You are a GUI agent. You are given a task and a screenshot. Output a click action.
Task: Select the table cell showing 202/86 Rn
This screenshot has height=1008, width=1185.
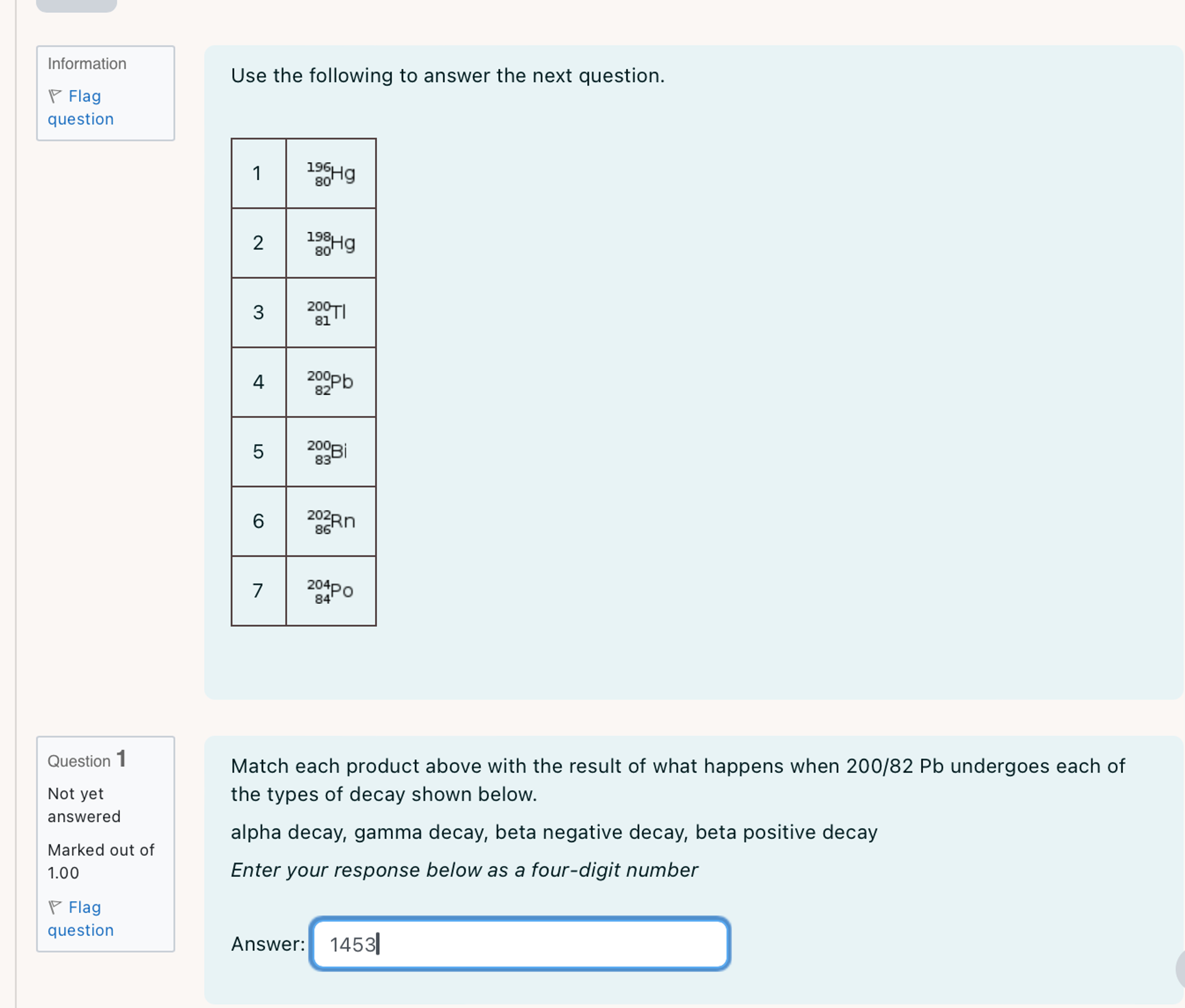coord(330,522)
